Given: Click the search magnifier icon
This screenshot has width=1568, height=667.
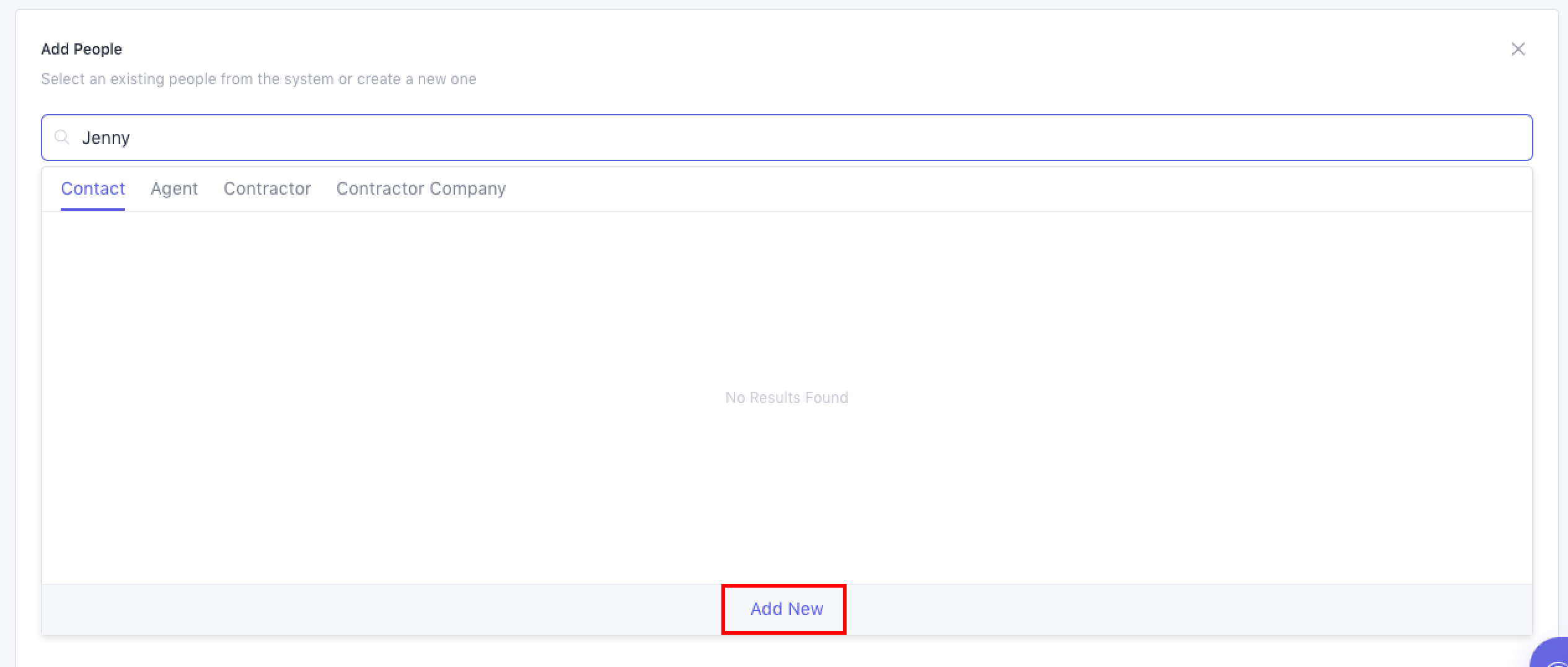Looking at the screenshot, I should [x=61, y=137].
